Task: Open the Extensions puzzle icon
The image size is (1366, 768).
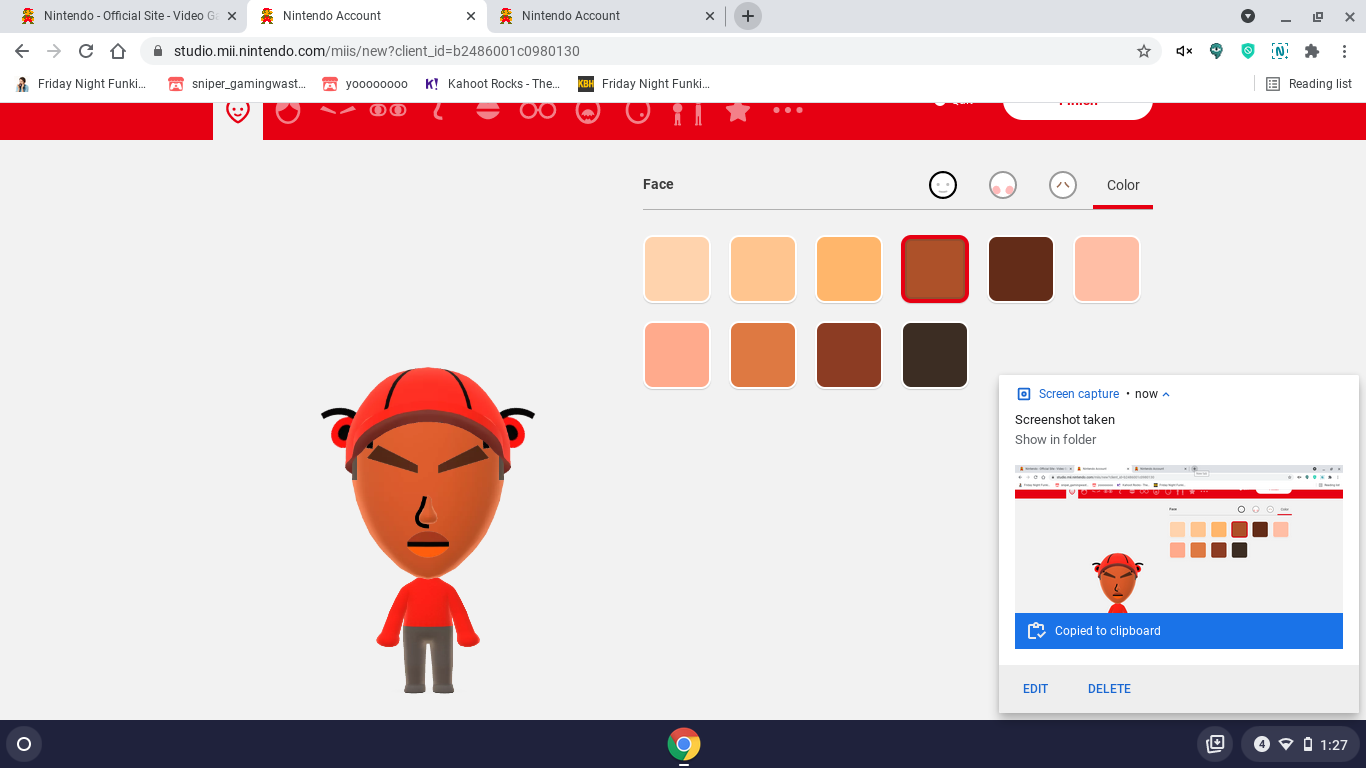Action: point(1312,51)
